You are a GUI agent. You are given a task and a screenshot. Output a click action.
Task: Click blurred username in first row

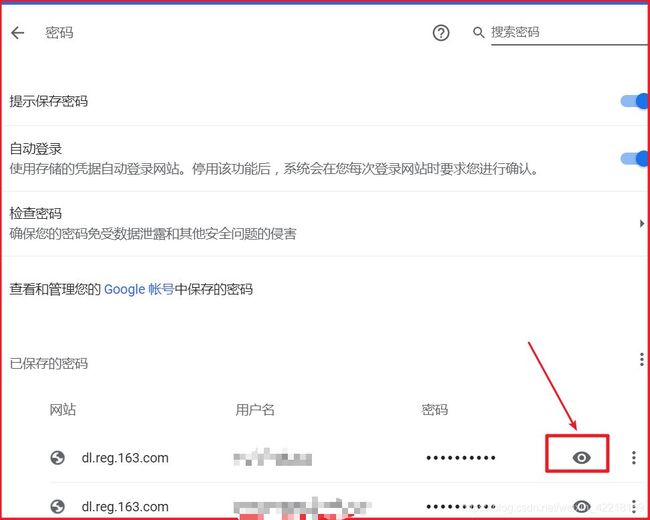[272, 457]
